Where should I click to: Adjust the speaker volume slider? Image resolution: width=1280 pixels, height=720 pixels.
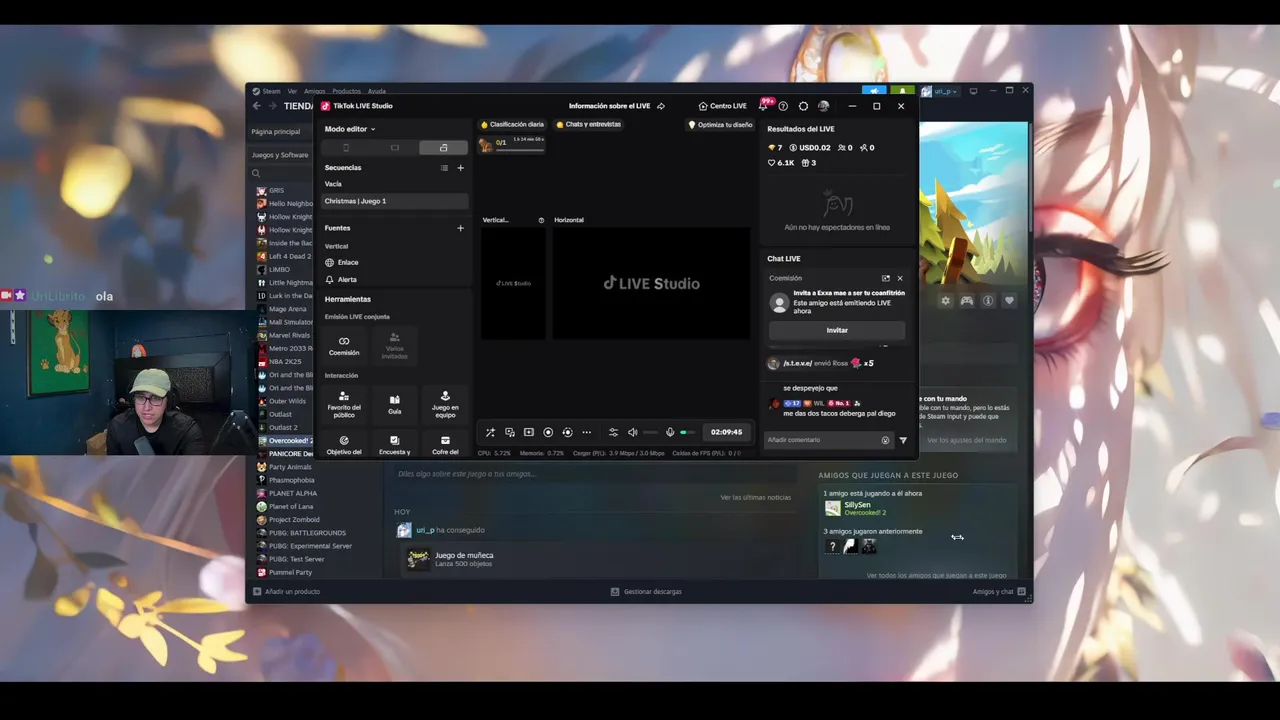650,432
